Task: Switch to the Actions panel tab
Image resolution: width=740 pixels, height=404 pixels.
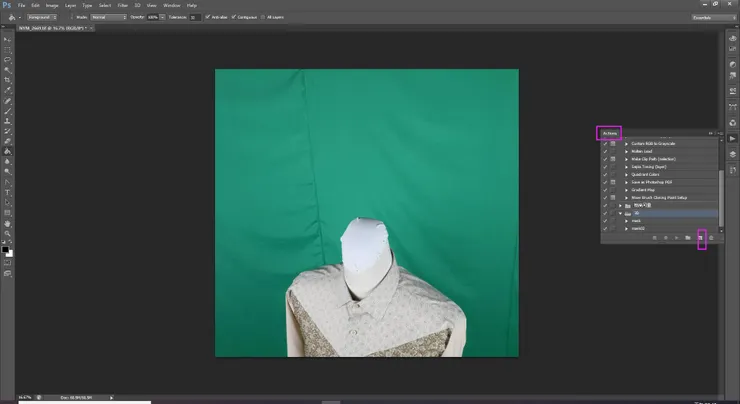Action: coord(609,133)
